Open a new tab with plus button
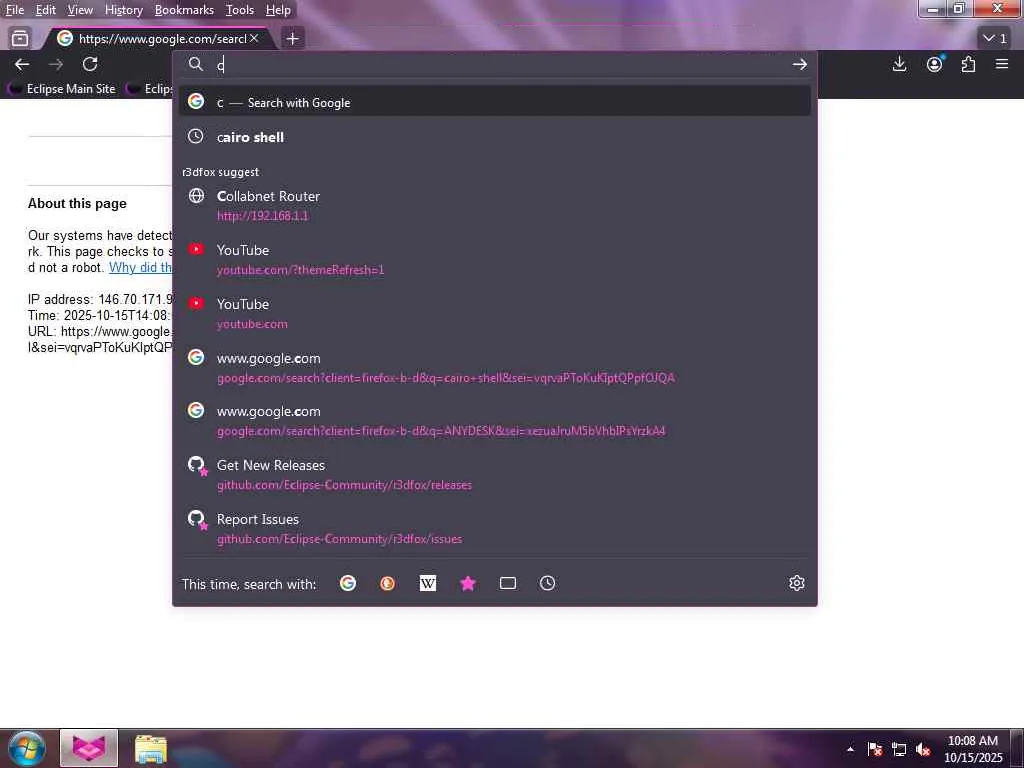Viewport: 1024px width, 768px height. point(293,39)
